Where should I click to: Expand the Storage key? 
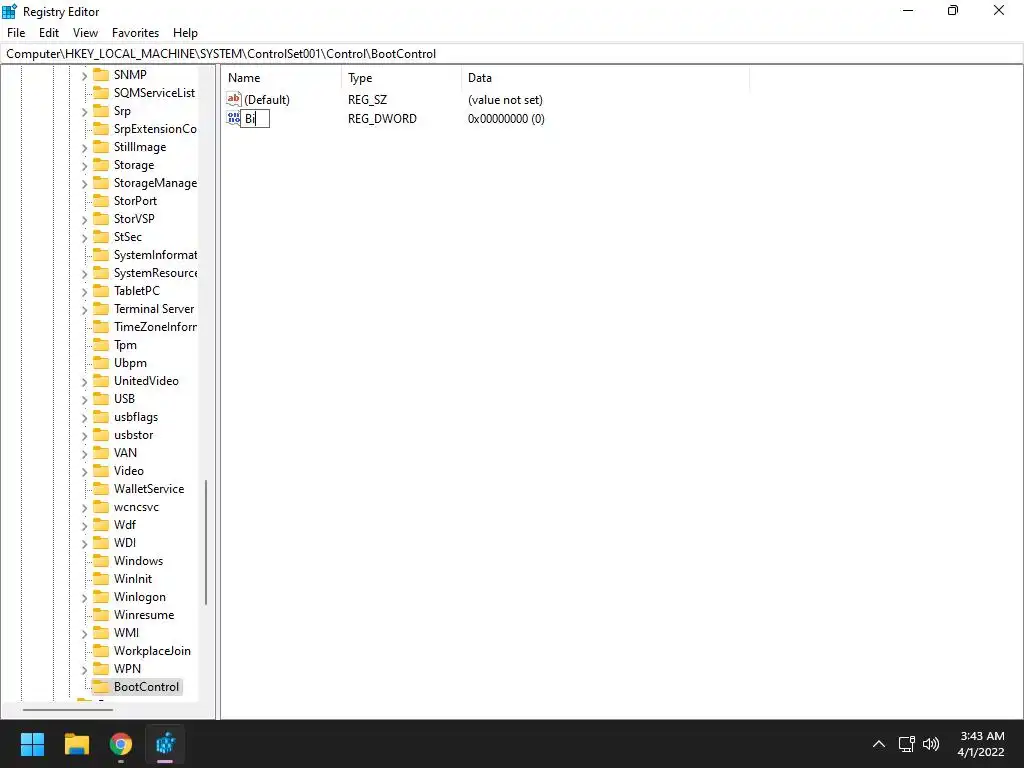[x=84, y=166]
